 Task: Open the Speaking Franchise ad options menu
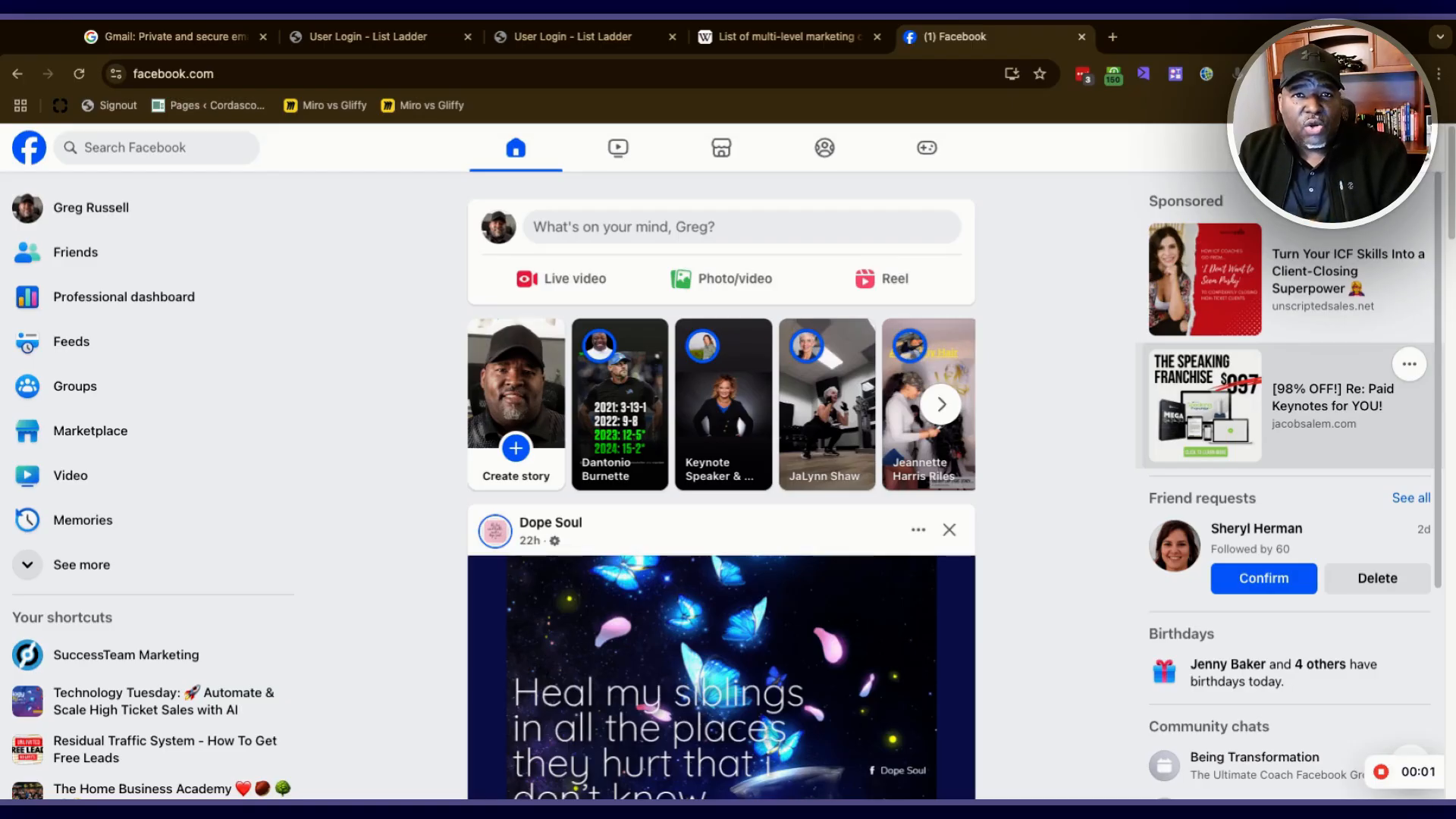[1409, 364]
